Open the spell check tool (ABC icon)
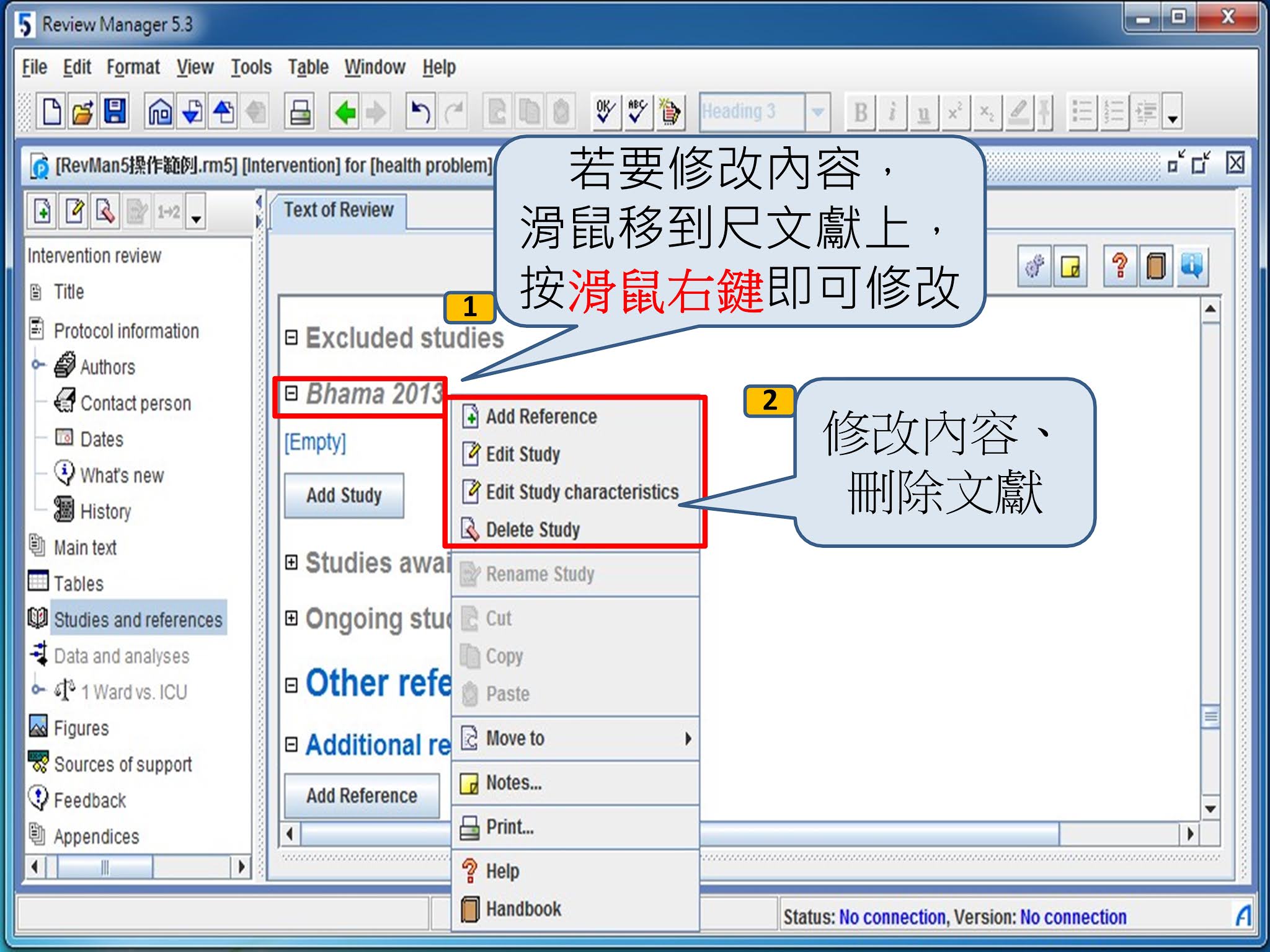Screen dimensions: 1270x952 [x=637, y=112]
